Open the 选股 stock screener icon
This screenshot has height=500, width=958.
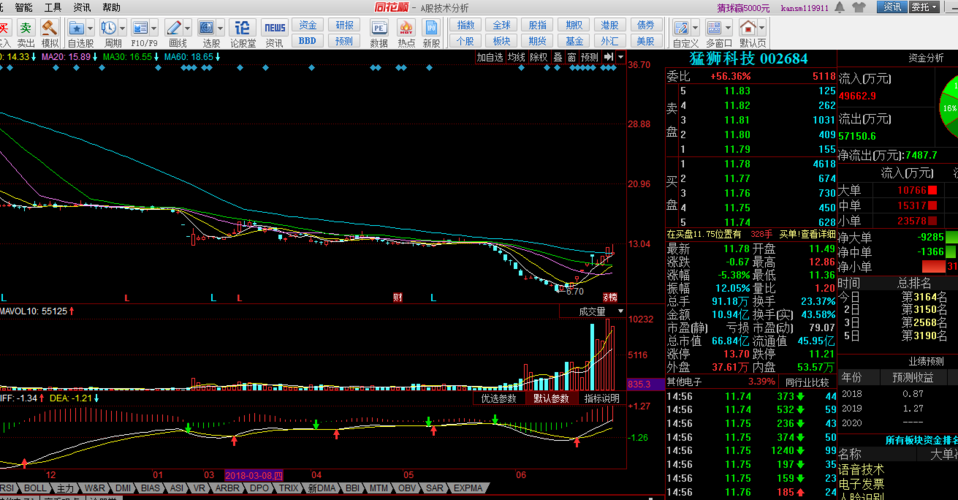coord(207,28)
